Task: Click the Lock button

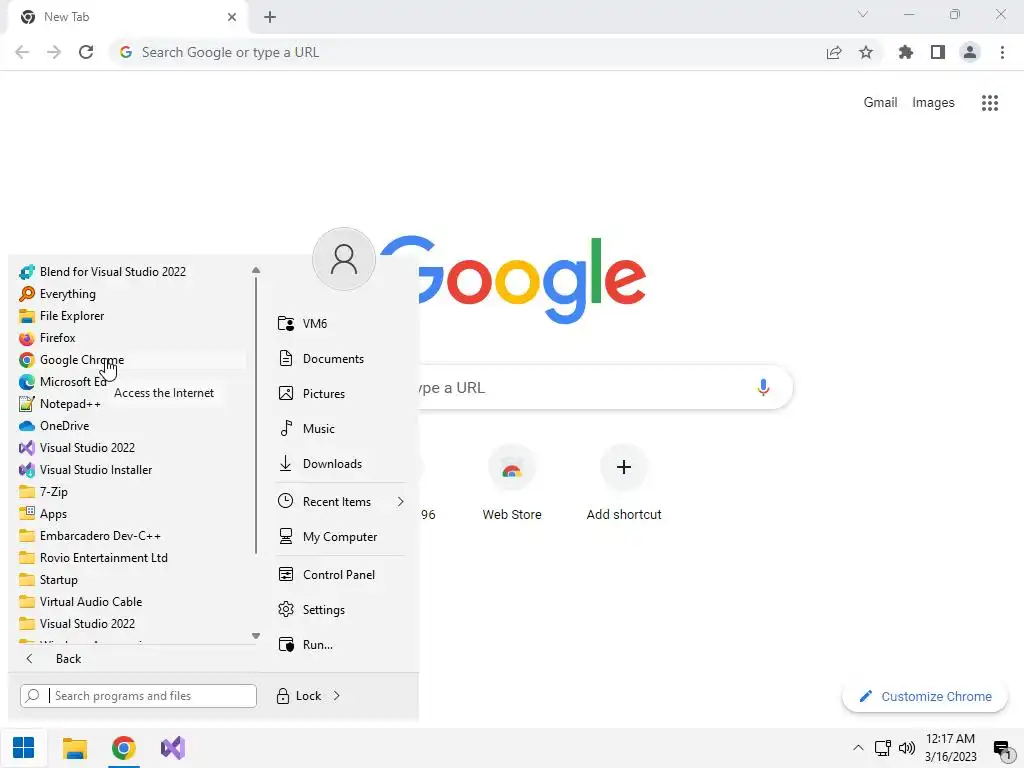Action: (299, 696)
